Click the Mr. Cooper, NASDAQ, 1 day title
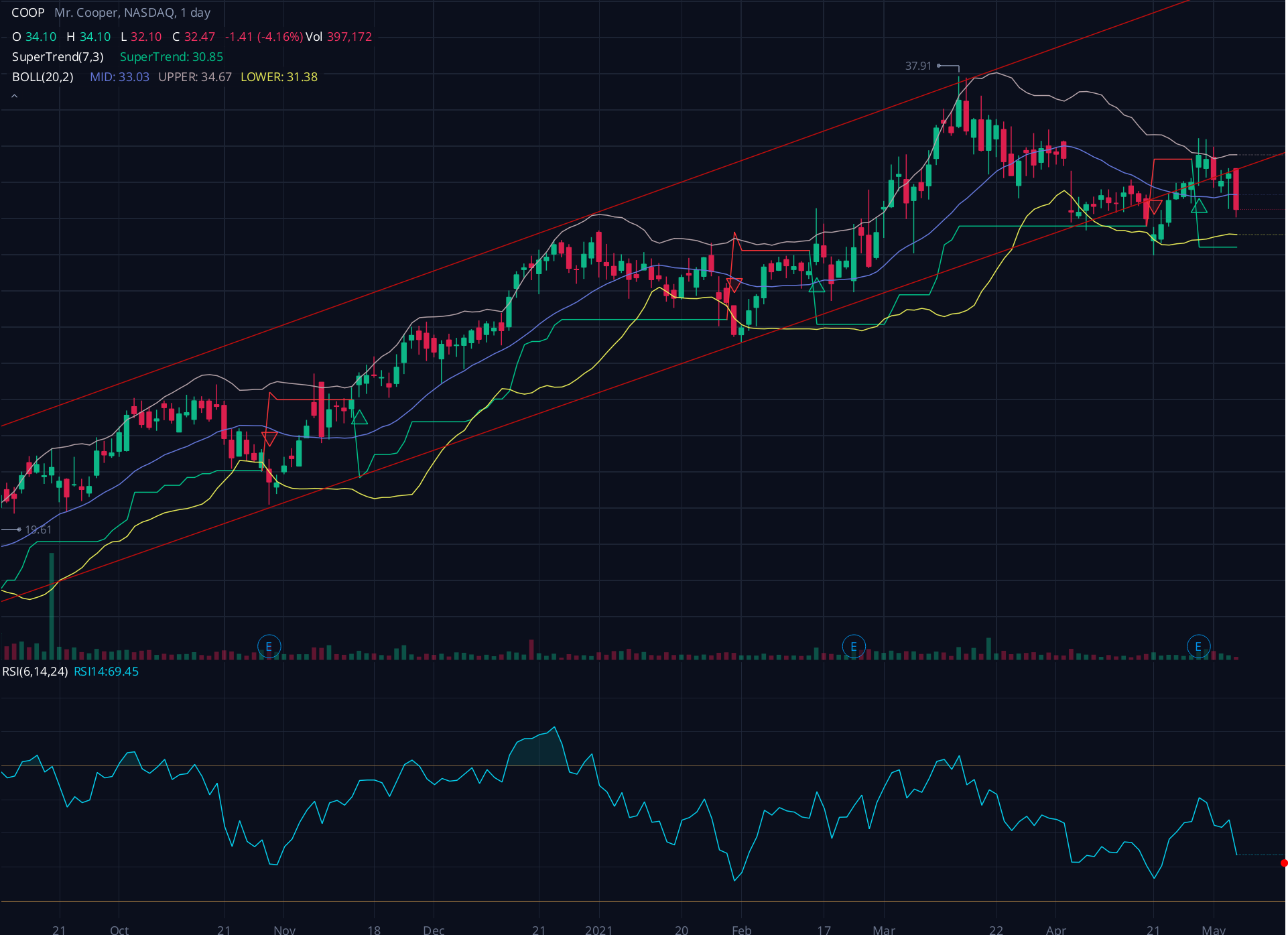 point(132,13)
